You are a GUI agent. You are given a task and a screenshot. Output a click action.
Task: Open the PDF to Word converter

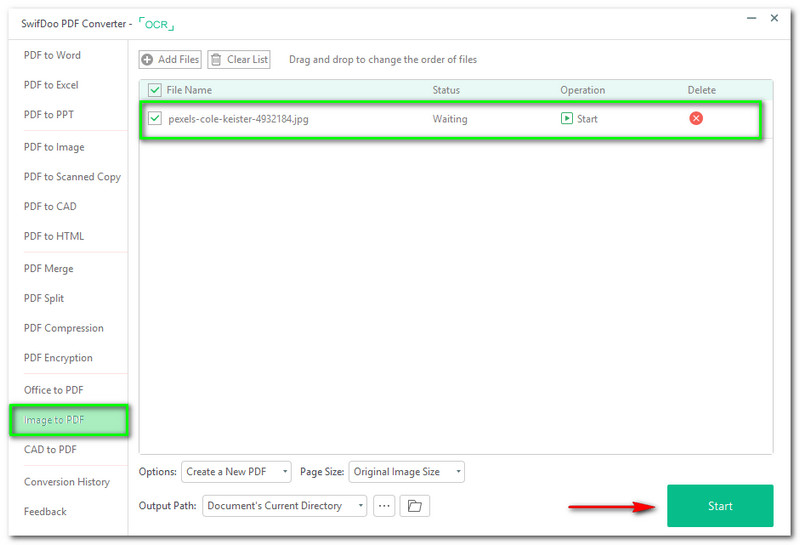[52, 55]
